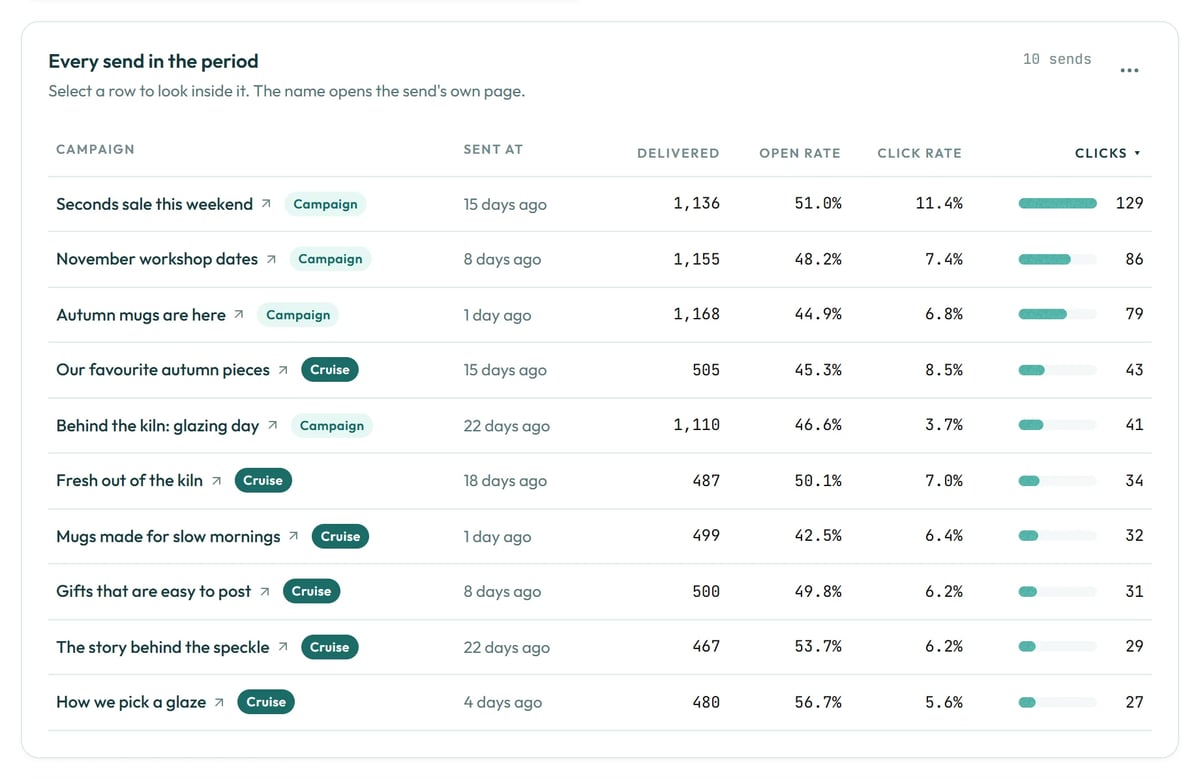
Task: Click the Campaign tag on Seconds sale row
Action: [325, 204]
